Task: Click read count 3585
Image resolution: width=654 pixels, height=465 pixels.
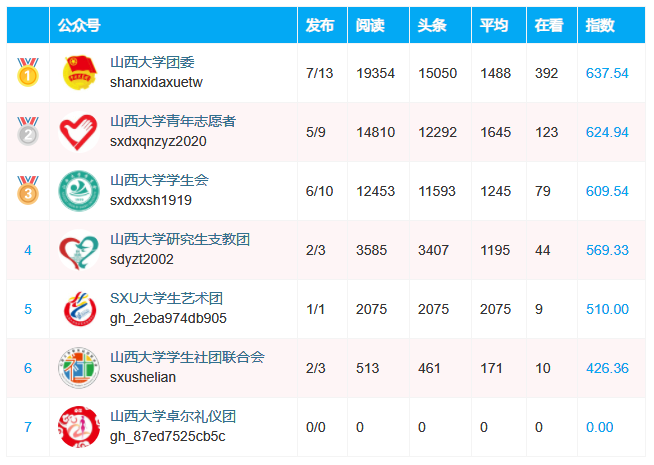Action: click(371, 250)
